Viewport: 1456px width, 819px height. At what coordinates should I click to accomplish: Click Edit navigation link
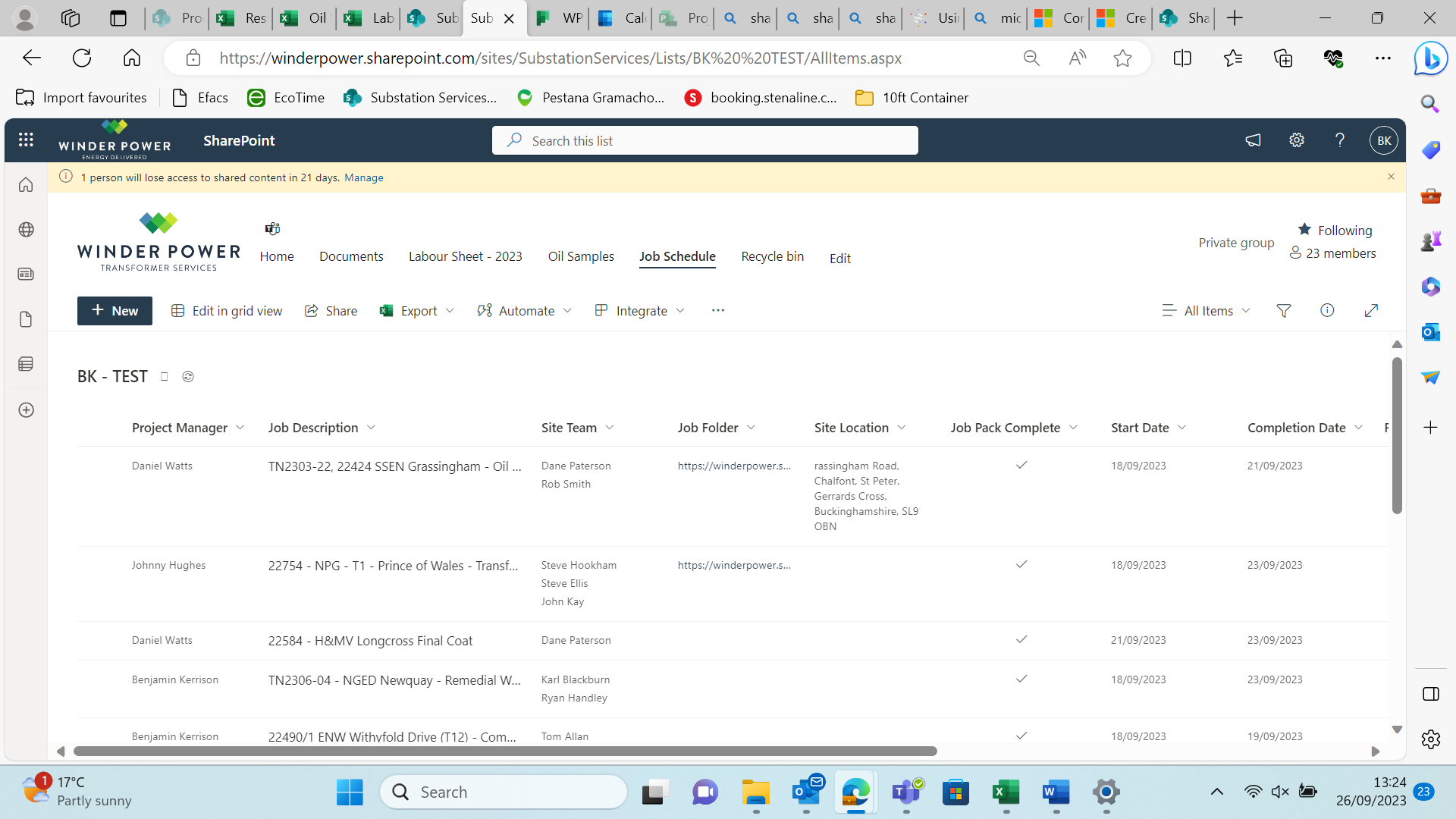pyautogui.click(x=840, y=259)
